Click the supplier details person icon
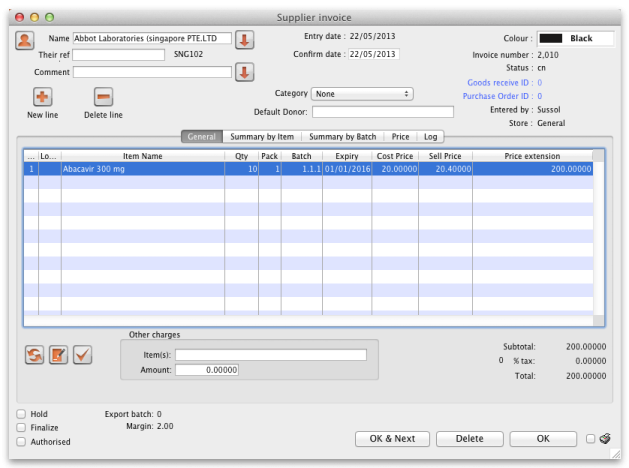The width and height of the screenshot is (629, 468). tap(25, 39)
